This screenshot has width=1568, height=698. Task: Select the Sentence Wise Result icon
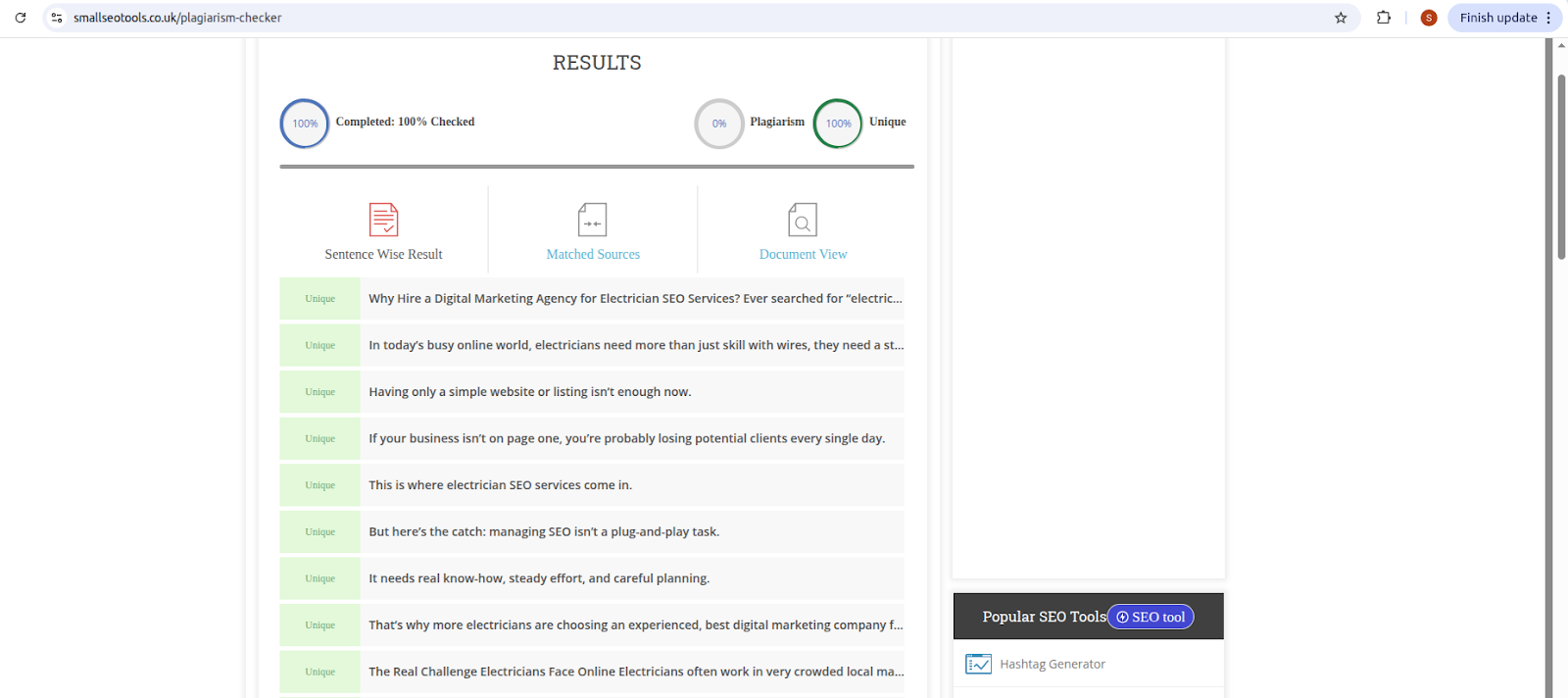coord(383,220)
